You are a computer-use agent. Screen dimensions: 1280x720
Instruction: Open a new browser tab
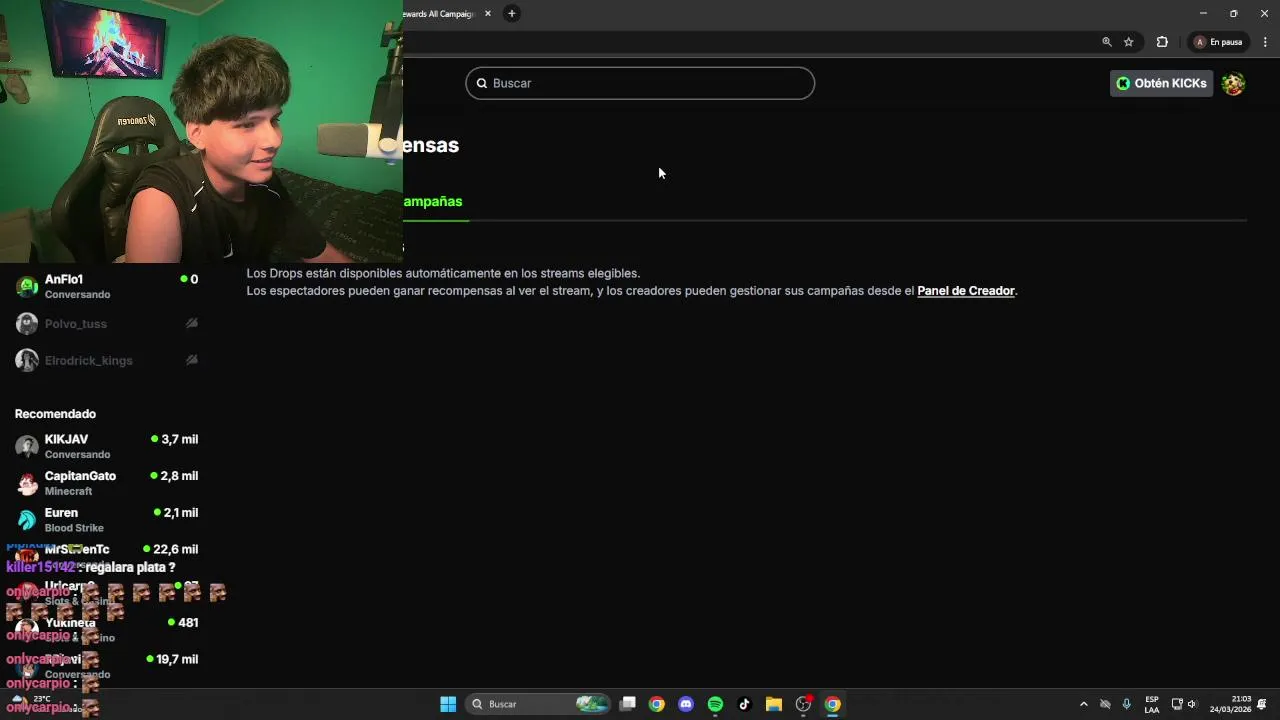[x=512, y=14]
